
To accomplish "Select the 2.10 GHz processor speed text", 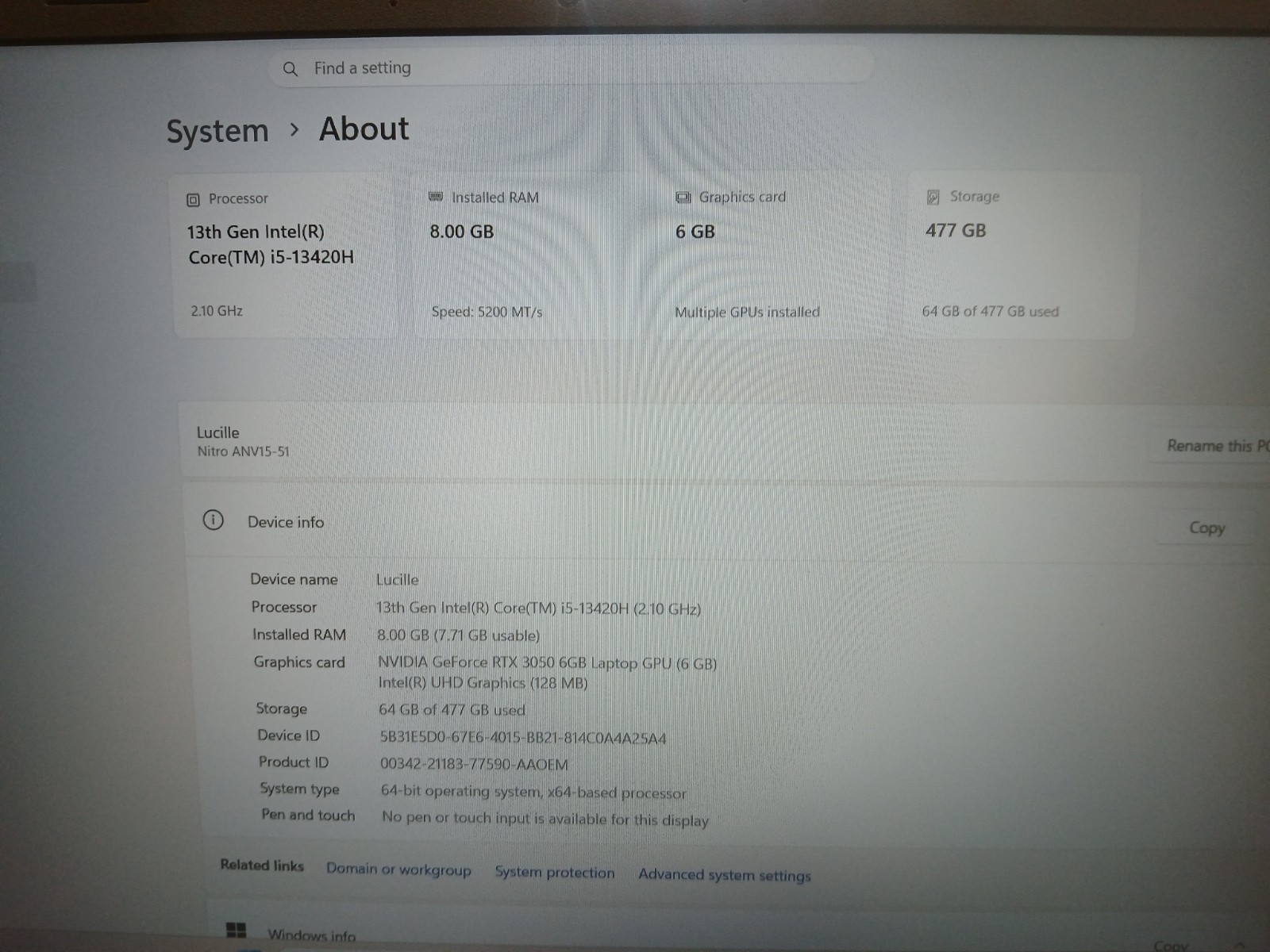I will tap(217, 311).
